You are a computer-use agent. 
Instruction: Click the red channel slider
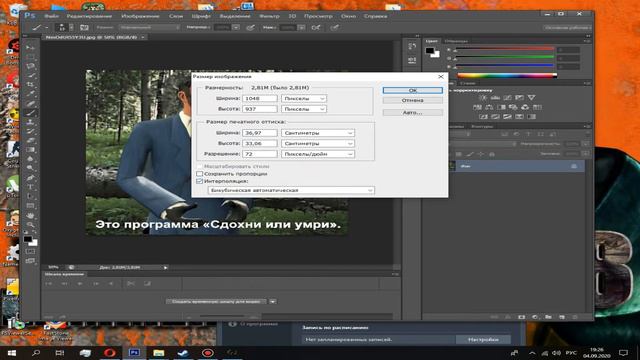[504, 49]
